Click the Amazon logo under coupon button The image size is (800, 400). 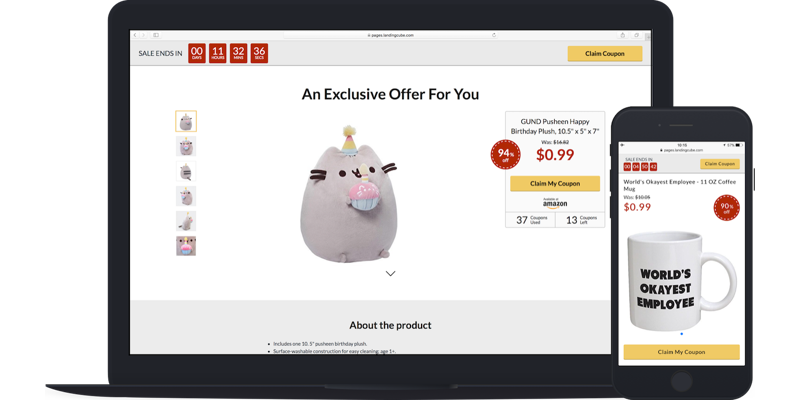pos(555,203)
